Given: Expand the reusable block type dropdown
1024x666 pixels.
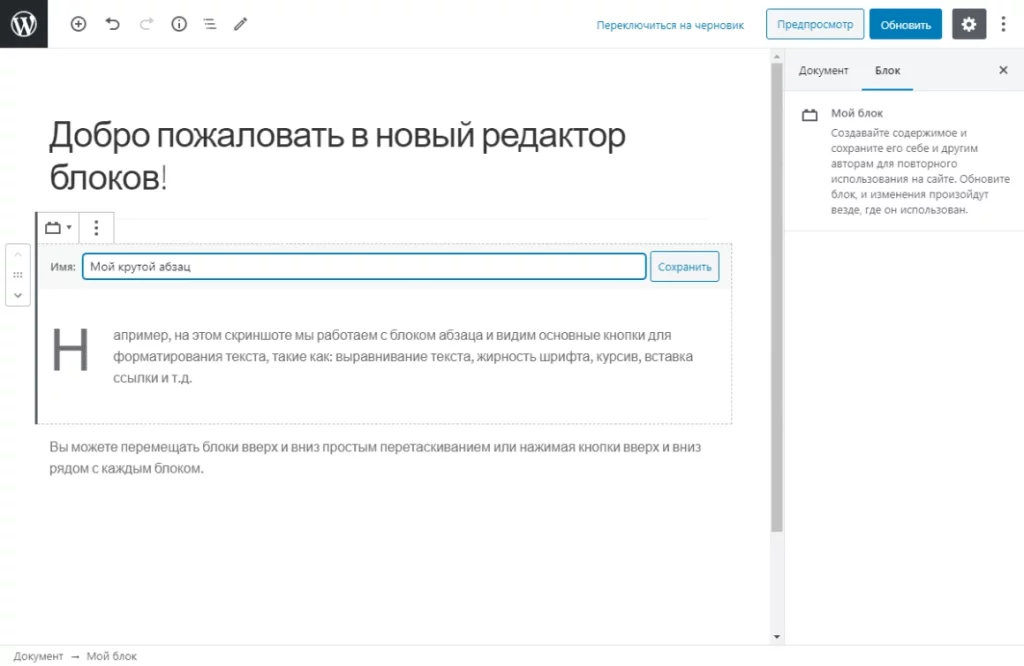Looking at the screenshot, I should coord(57,227).
